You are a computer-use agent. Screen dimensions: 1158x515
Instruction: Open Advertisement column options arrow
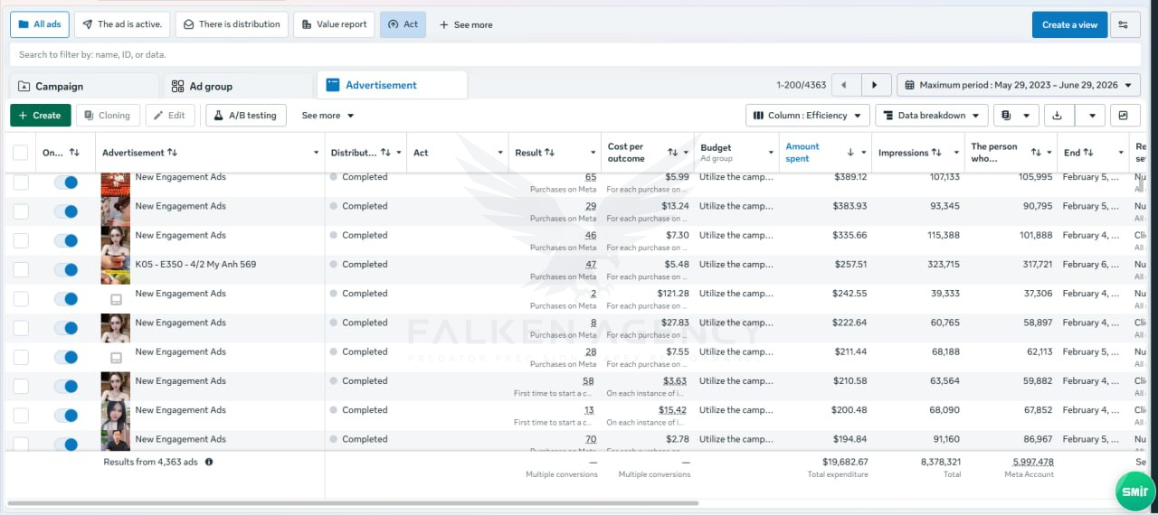pyautogui.click(x=316, y=152)
